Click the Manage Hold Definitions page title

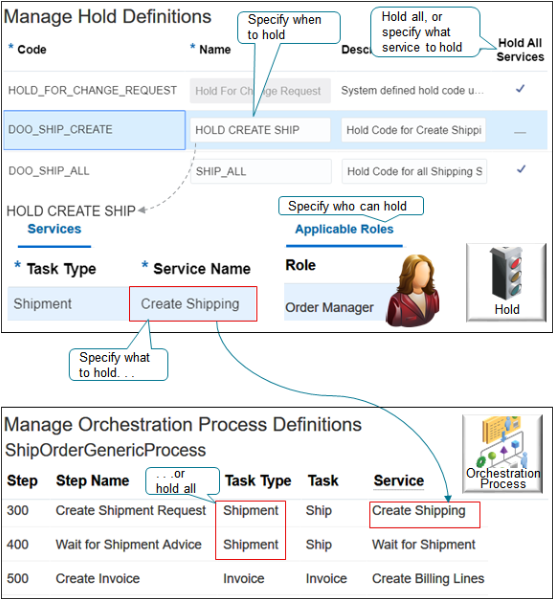(108, 17)
